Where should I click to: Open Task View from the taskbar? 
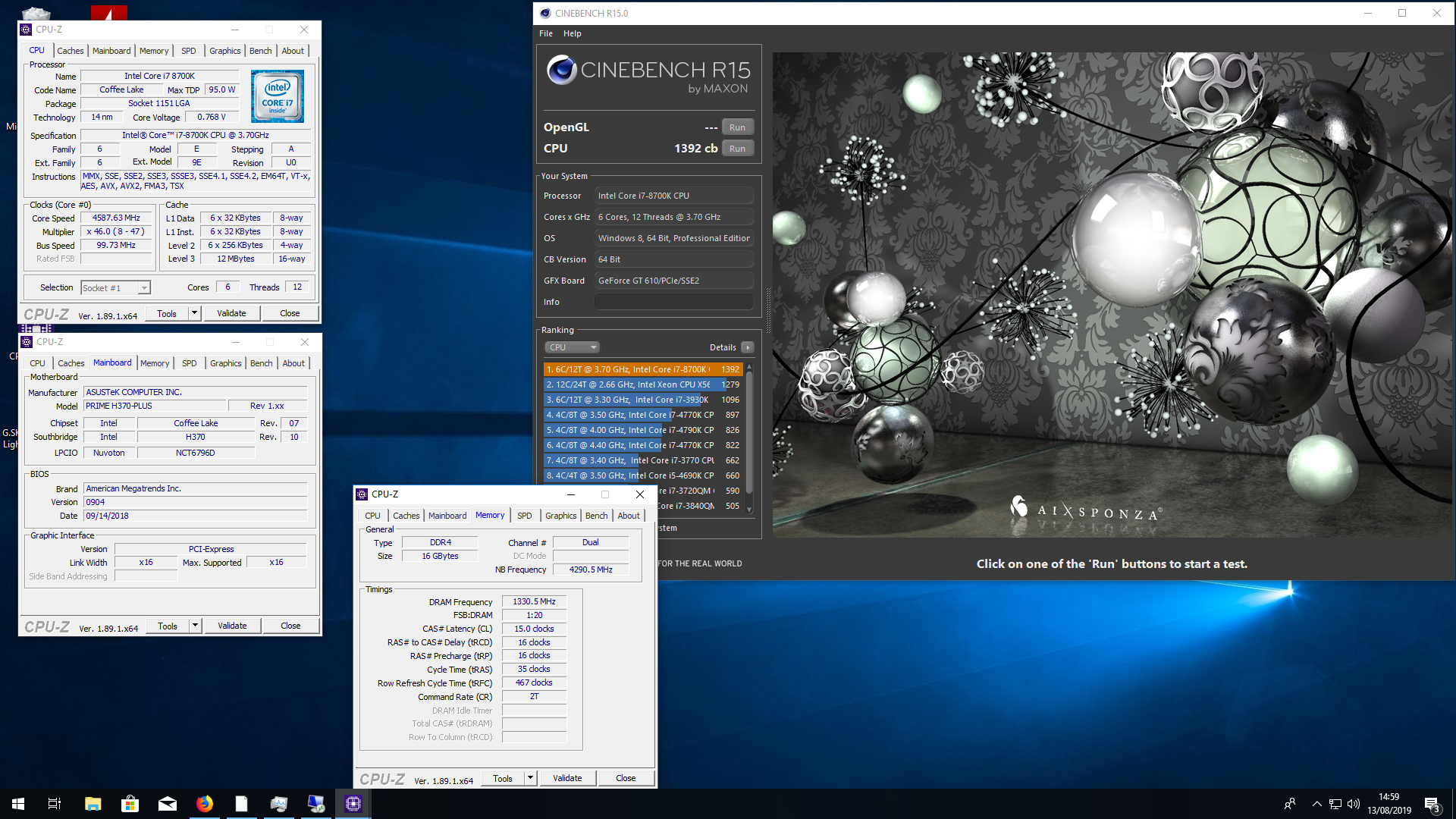point(55,804)
